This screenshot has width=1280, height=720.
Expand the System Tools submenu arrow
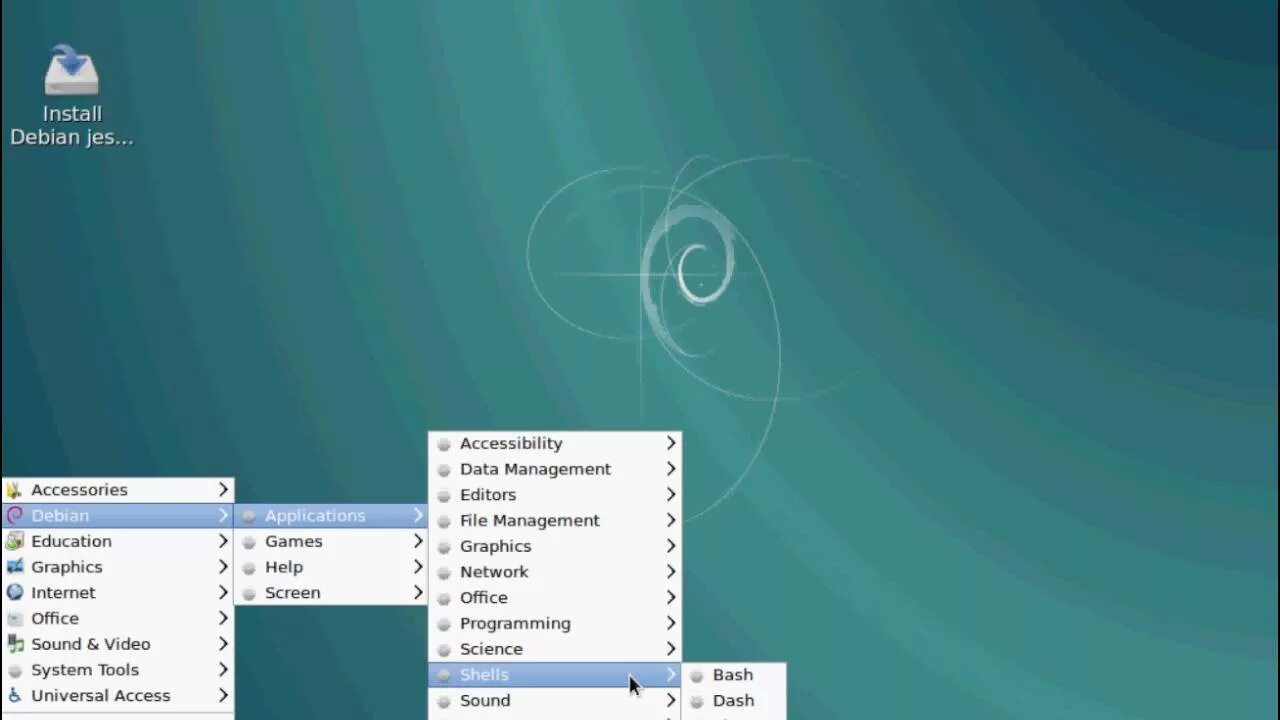coord(223,670)
